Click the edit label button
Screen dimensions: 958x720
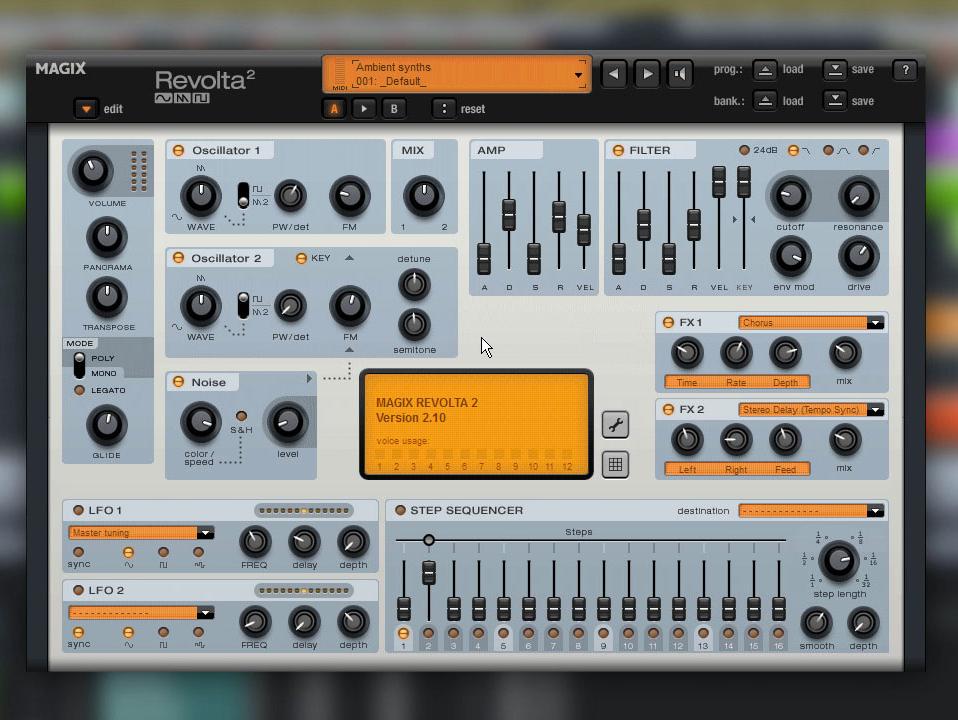(113, 109)
